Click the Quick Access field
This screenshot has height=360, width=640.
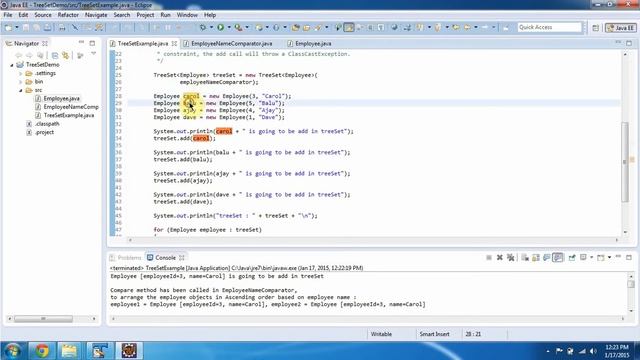549,27
